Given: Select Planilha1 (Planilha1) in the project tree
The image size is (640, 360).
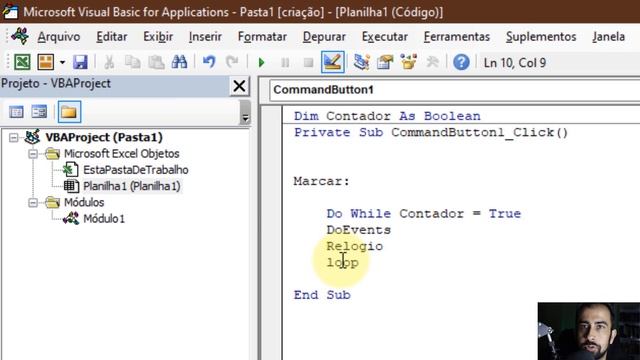Looking at the screenshot, I should (x=131, y=186).
